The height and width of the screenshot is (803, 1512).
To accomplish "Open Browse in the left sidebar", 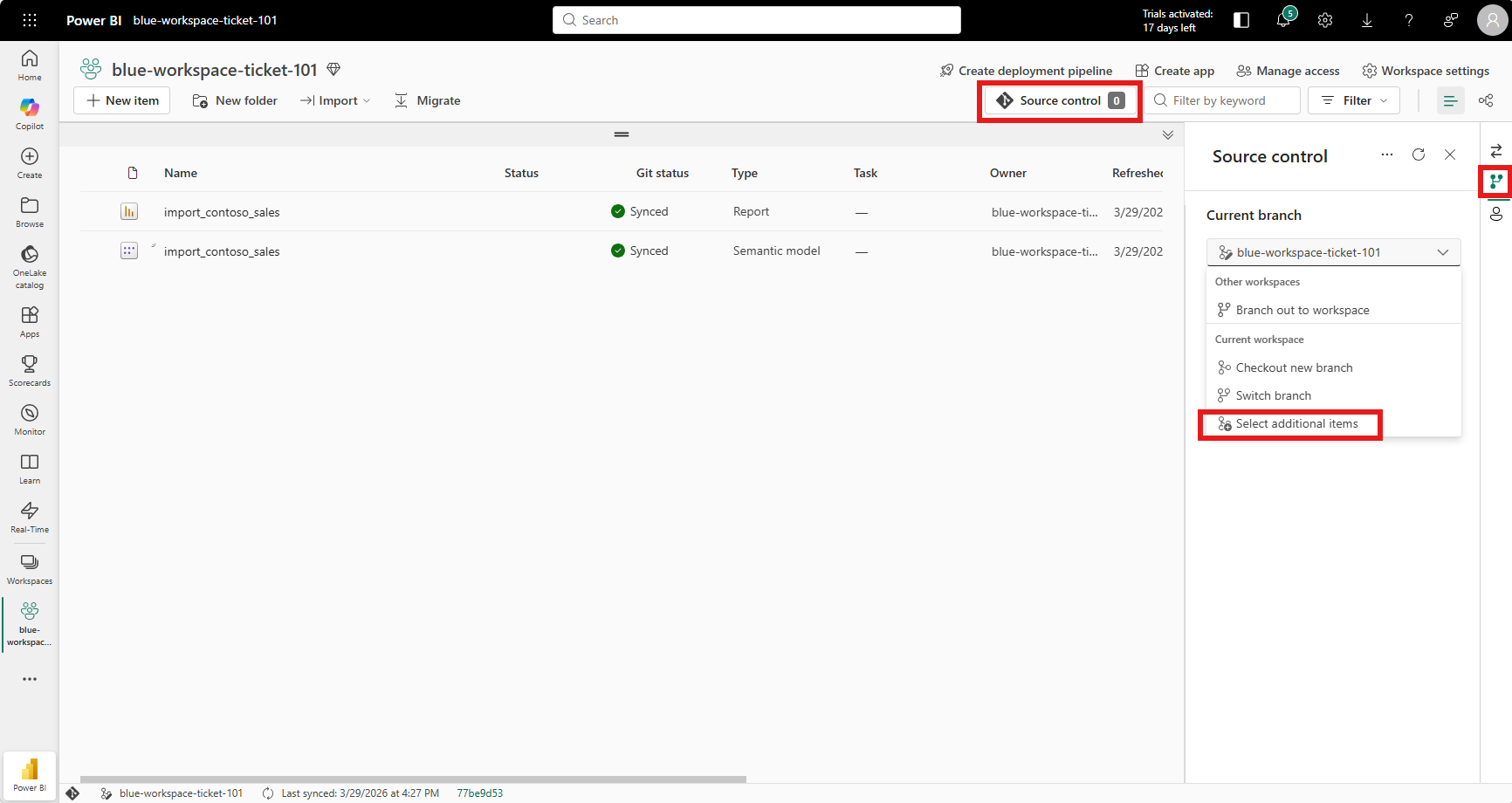I will (x=30, y=212).
